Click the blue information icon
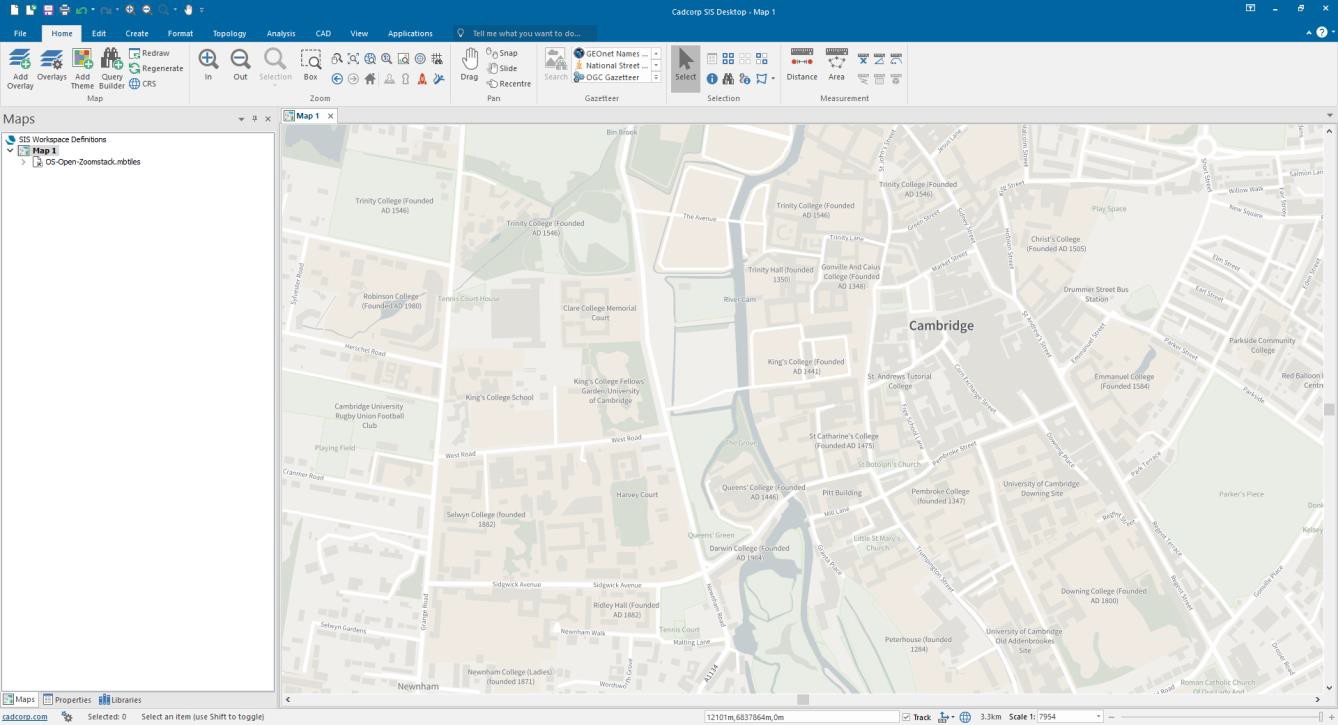The image size is (1338, 725). tap(712, 79)
